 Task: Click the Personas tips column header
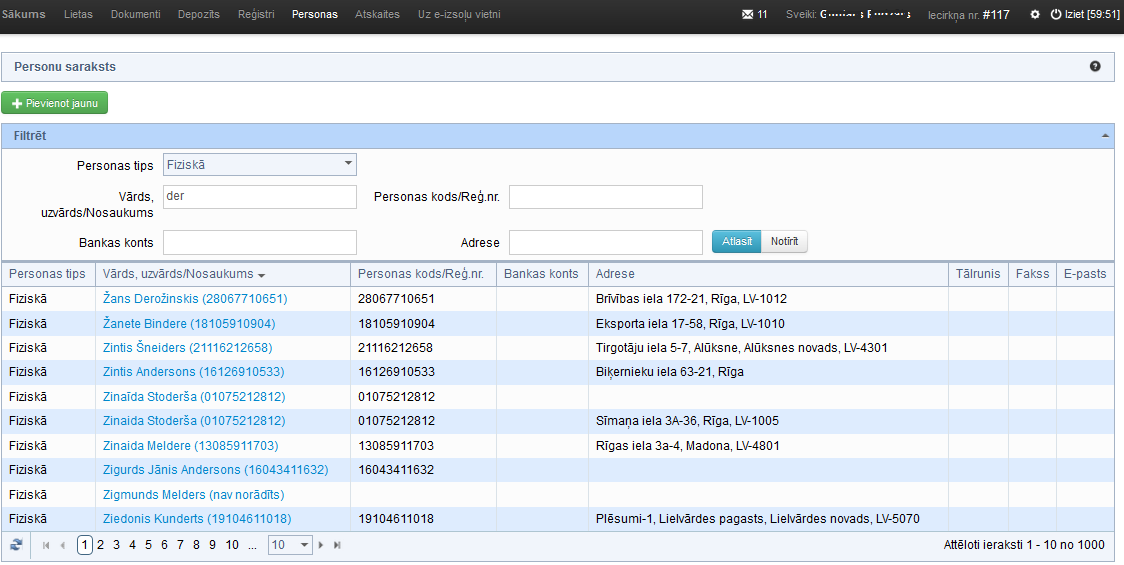(48, 274)
